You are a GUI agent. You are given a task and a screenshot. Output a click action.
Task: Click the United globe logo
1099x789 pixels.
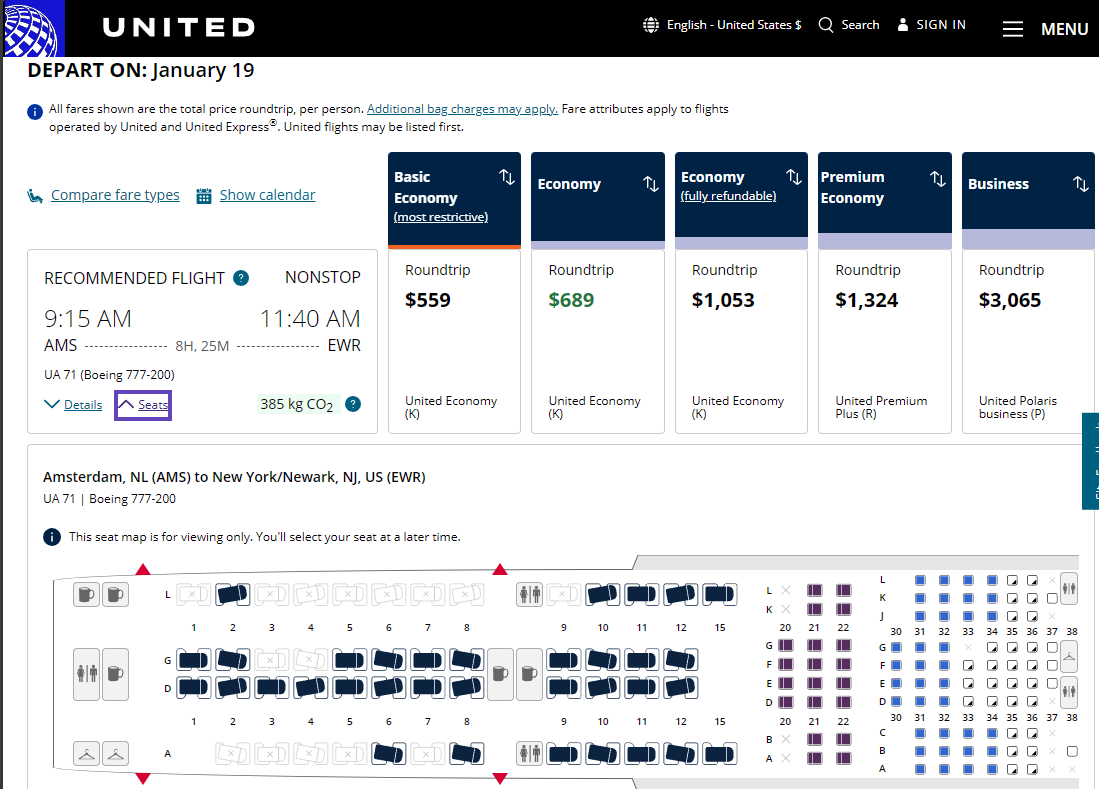[x=32, y=28]
